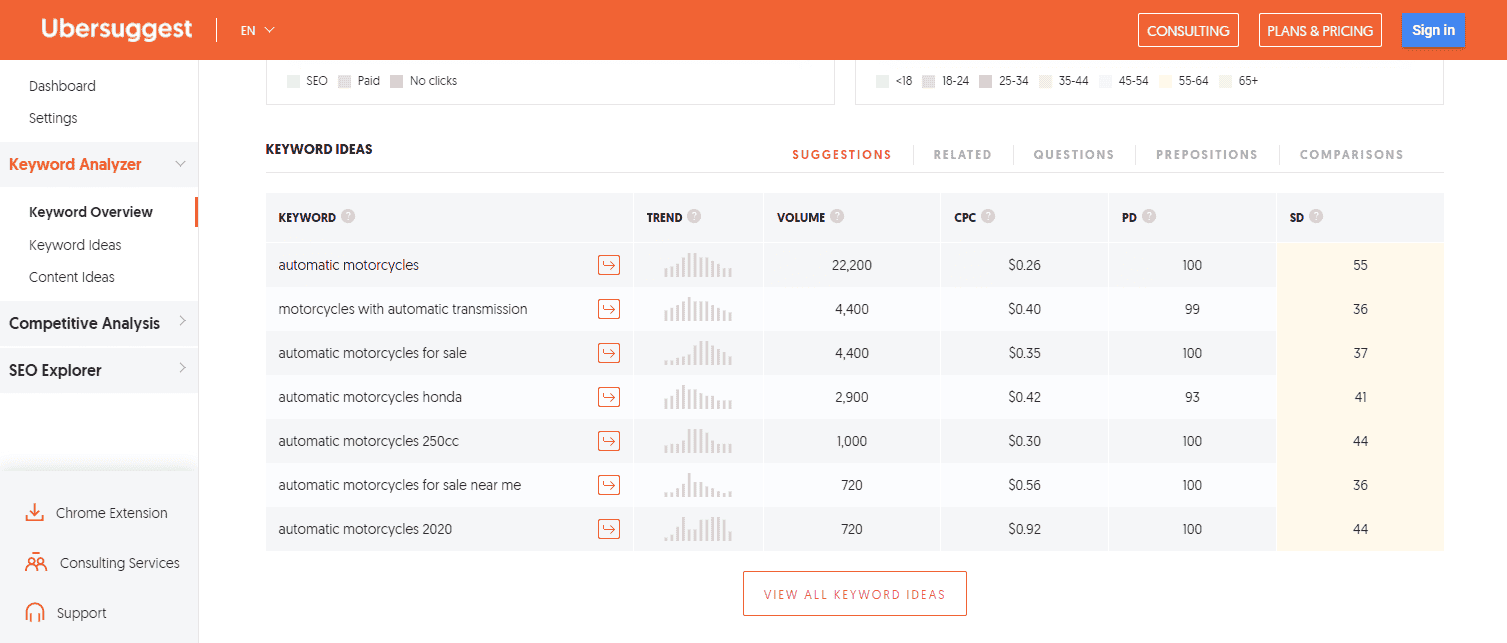Click the help icon next to the KEYWORD header
1507x643 pixels.
click(347, 216)
